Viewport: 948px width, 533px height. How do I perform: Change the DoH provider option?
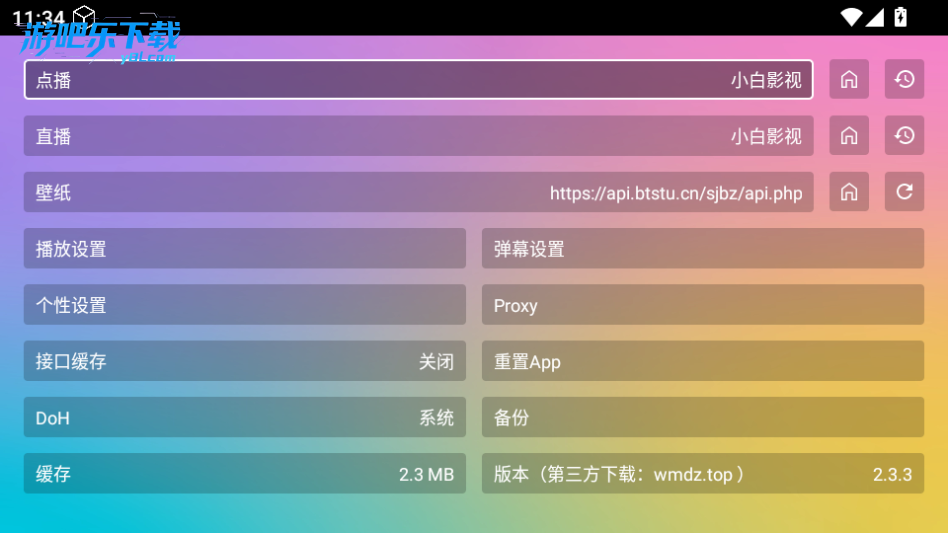pos(245,417)
